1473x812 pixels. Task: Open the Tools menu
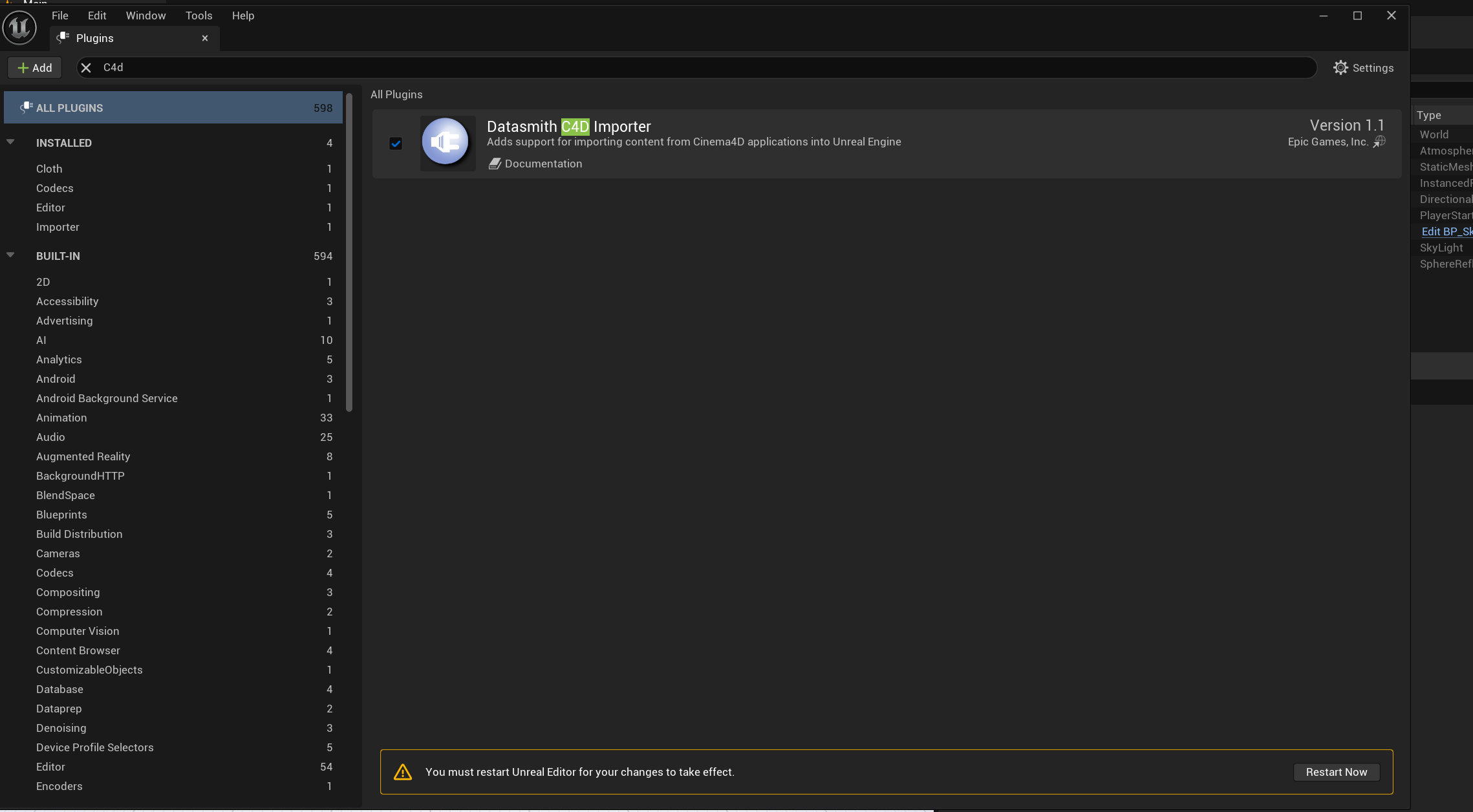199,16
